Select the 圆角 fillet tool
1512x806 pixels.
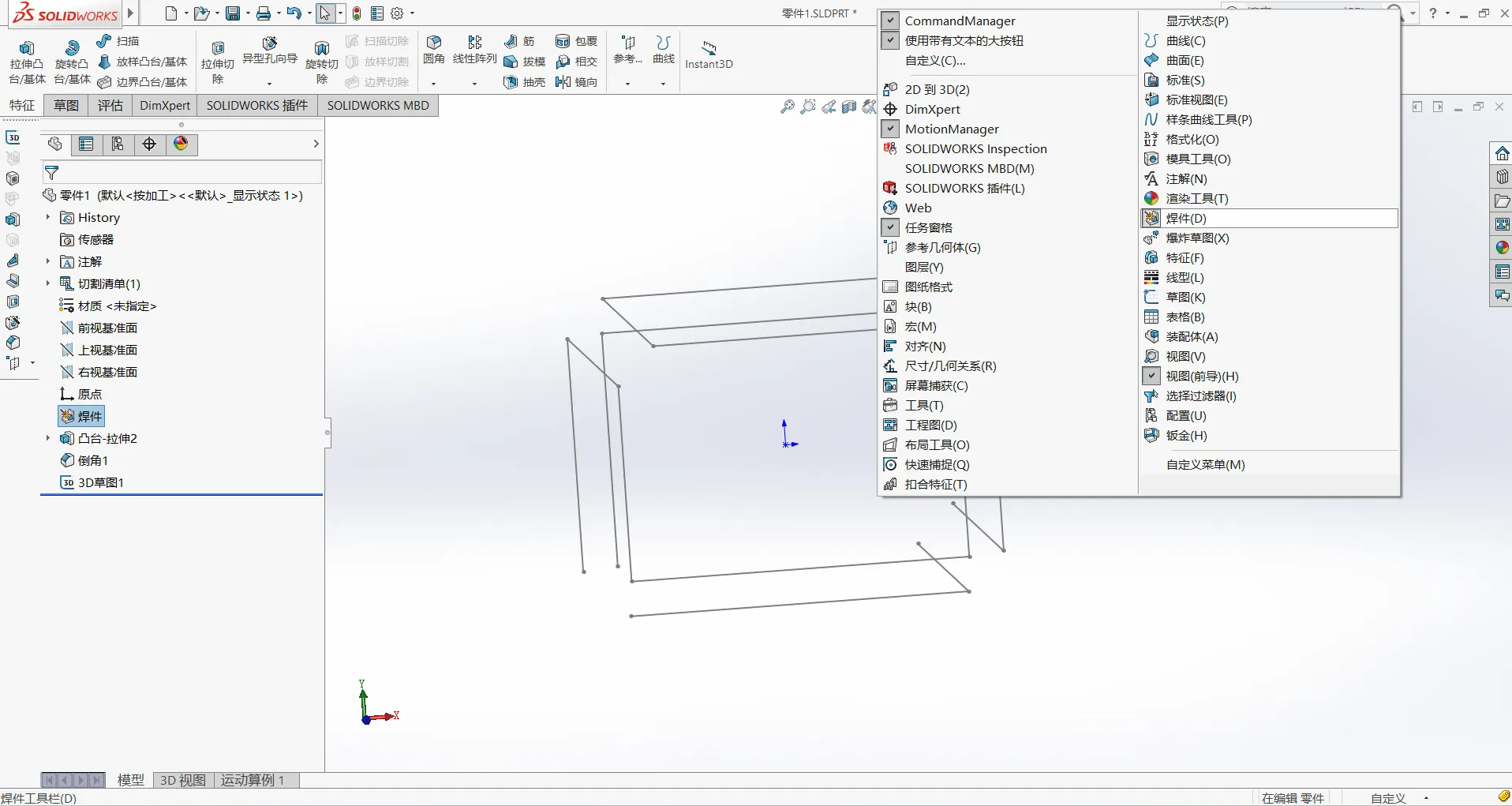[434, 51]
